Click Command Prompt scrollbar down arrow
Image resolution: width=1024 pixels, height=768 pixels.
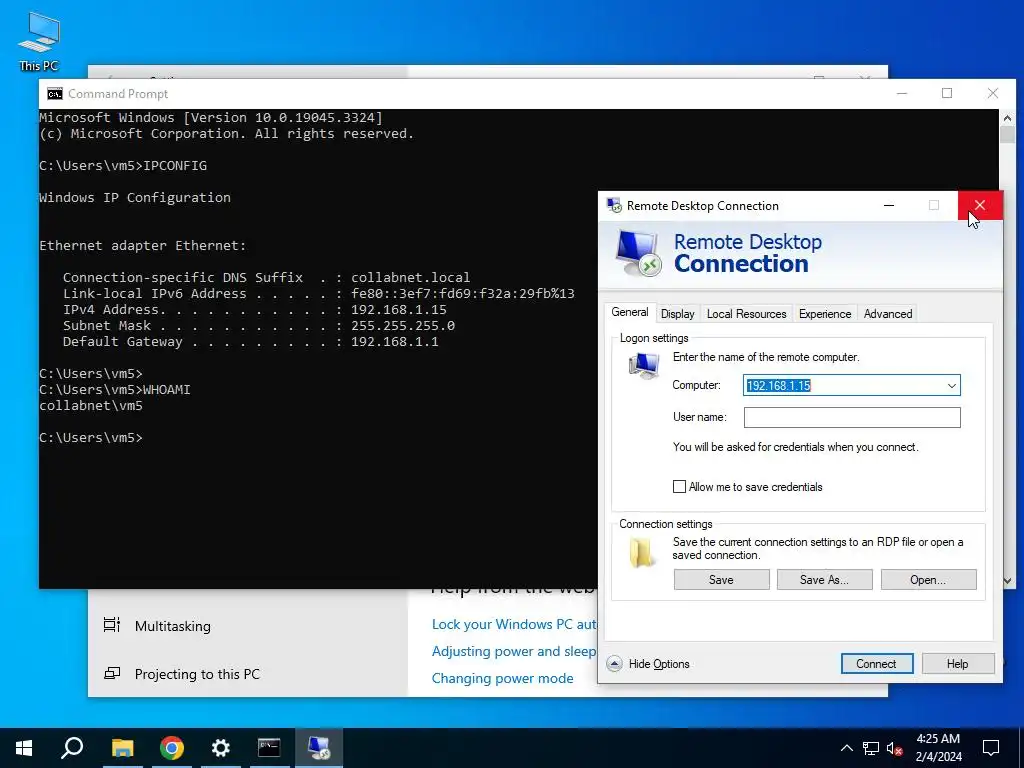(1007, 581)
